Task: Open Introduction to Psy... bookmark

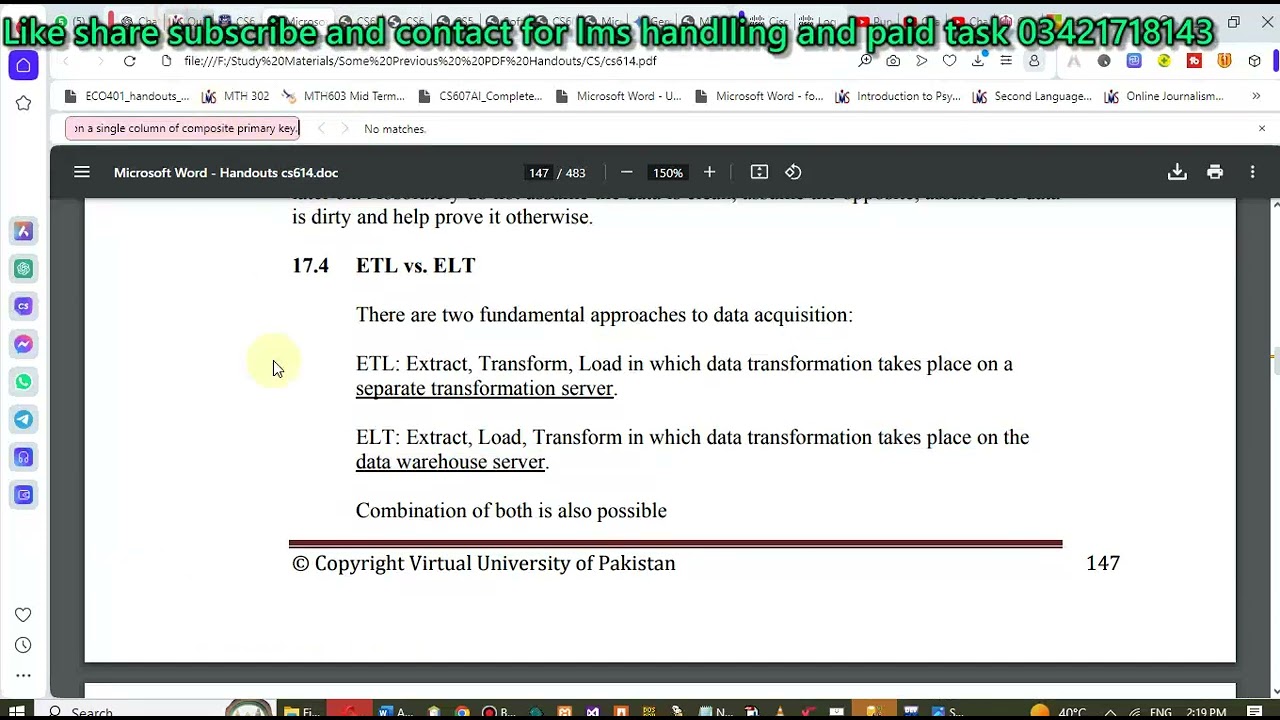Action: [898, 96]
